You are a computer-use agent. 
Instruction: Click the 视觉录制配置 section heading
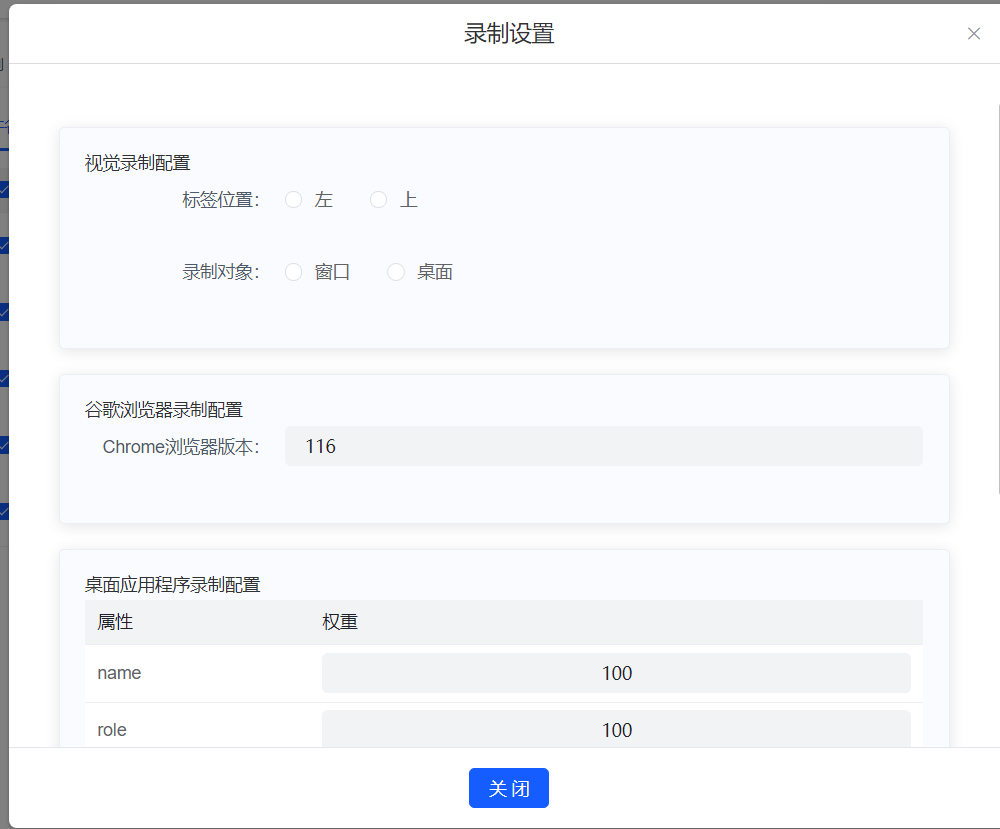(x=137, y=163)
